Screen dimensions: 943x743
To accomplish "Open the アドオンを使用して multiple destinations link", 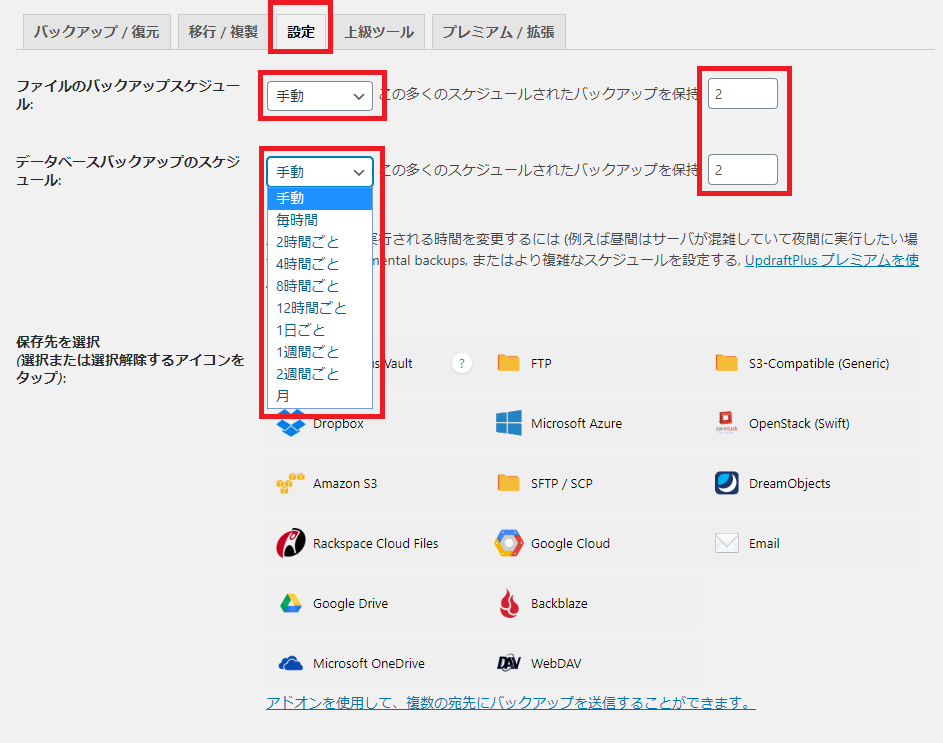I will (511, 703).
